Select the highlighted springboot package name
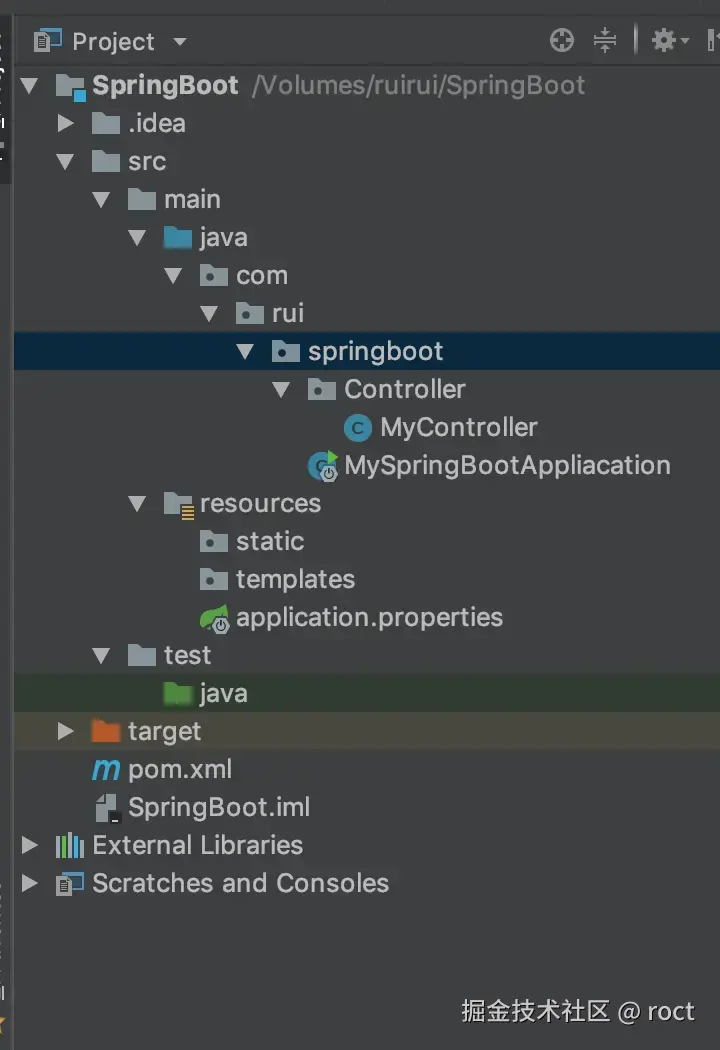This screenshot has height=1050, width=720. (x=375, y=353)
